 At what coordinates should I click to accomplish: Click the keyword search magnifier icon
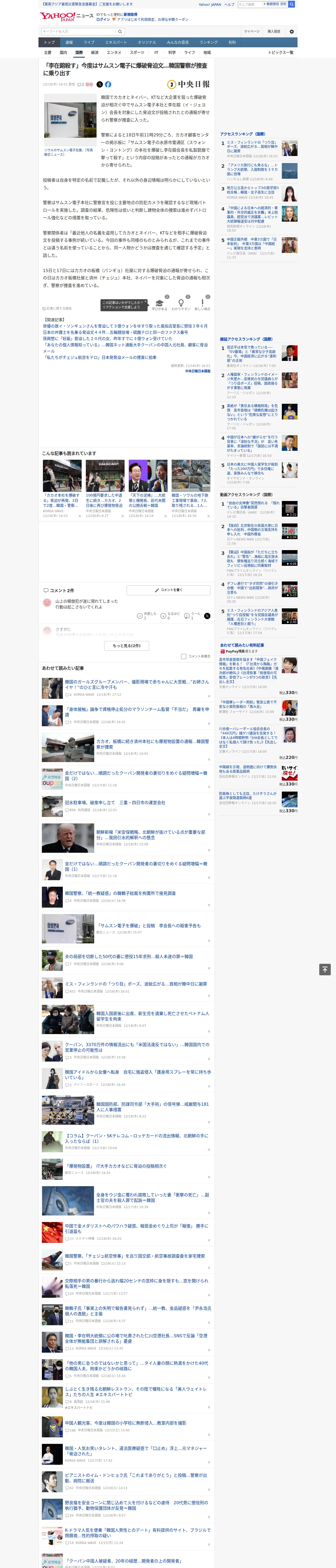click(120, 32)
